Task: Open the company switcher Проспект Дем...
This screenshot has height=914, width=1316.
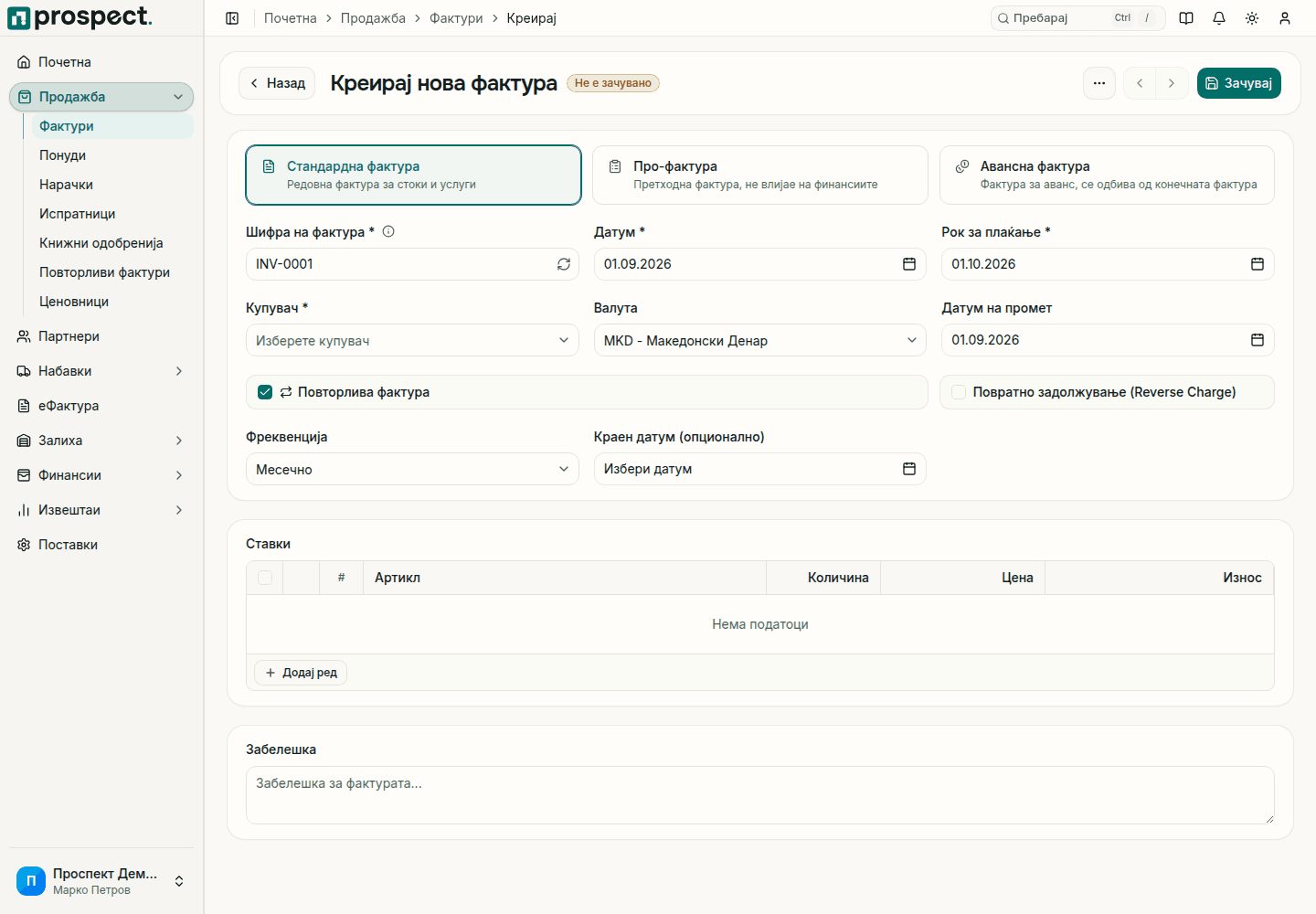Action: [x=101, y=881]
